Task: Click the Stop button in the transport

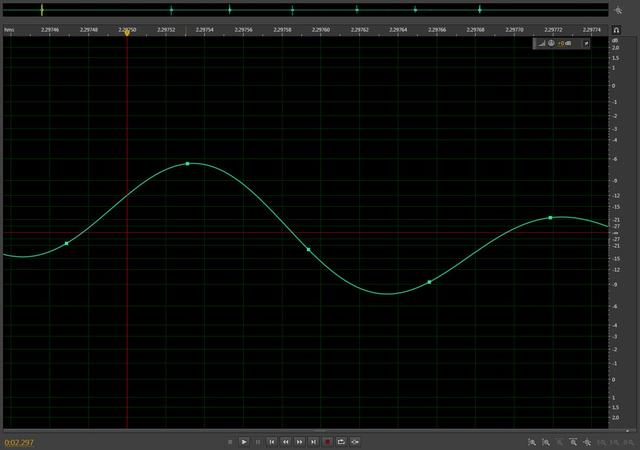Action: [x=229, y=441]
